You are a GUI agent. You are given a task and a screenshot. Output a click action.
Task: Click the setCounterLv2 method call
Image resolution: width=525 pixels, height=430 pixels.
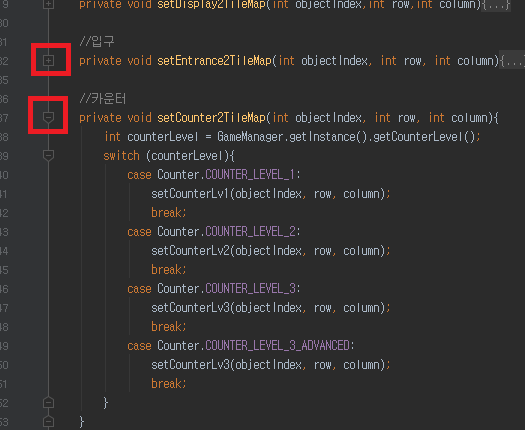(190, 251)
